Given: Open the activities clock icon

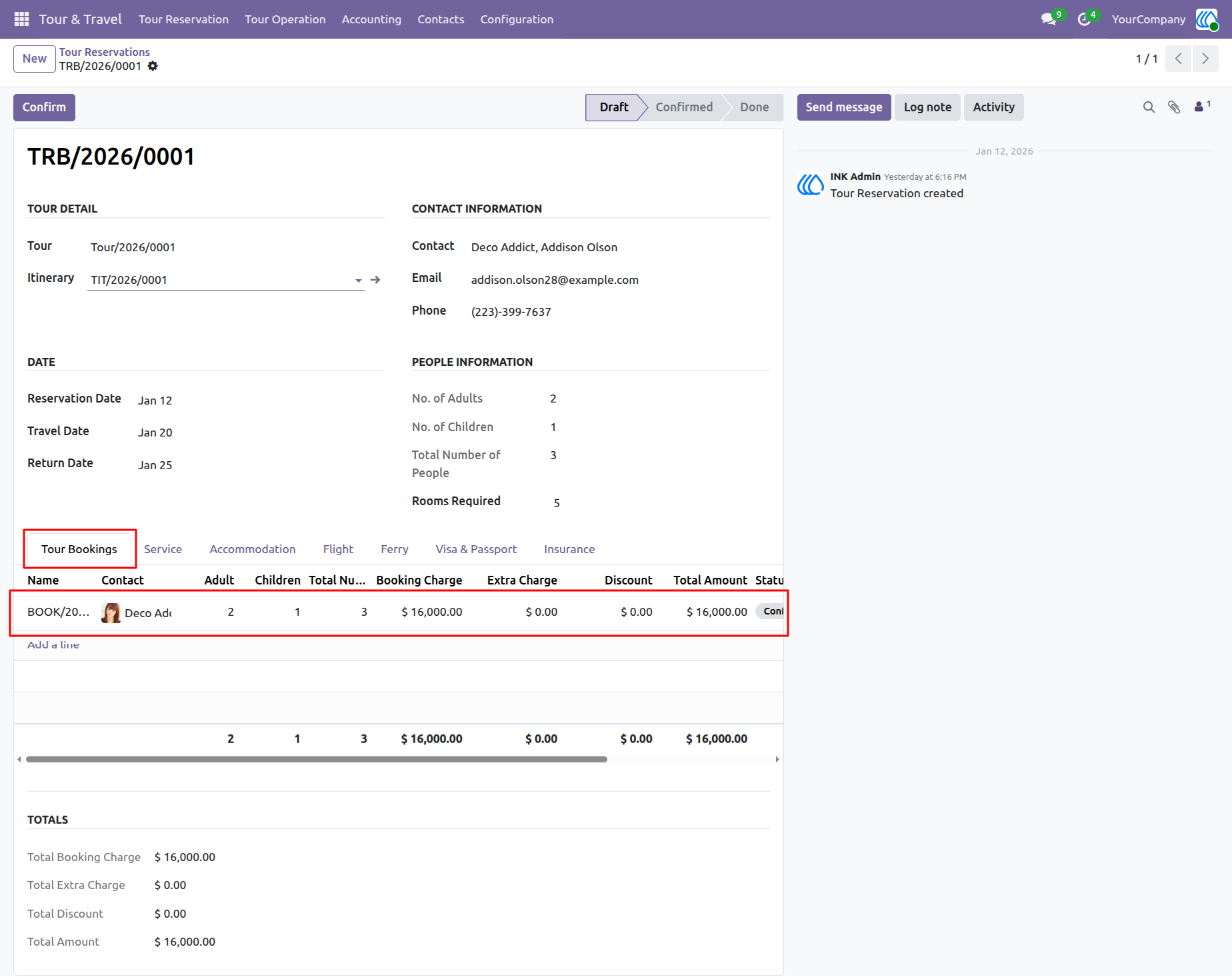Looking at the screenshot, I should point(1084,19).
